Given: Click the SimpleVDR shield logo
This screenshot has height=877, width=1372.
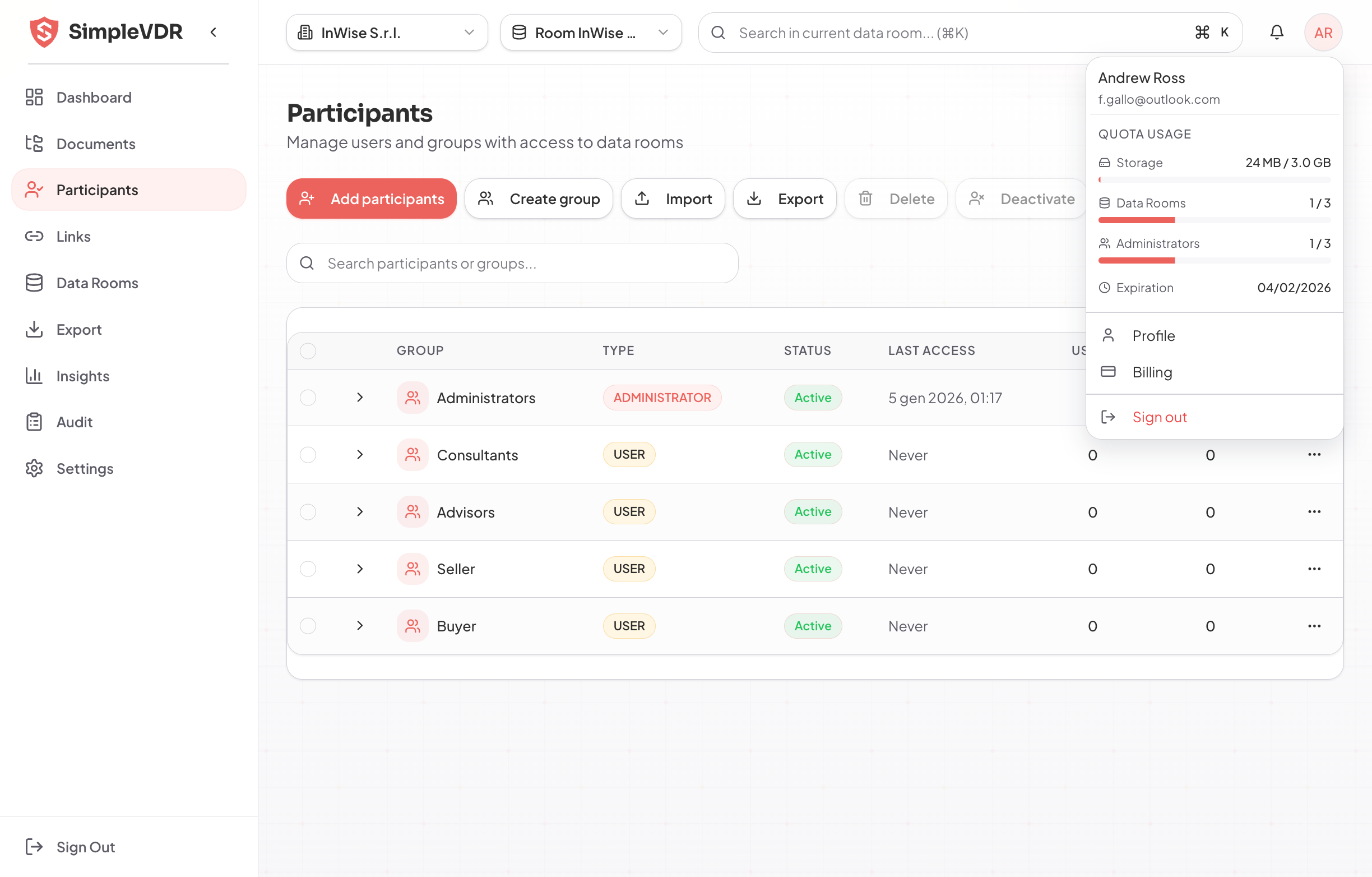Looking at the screenshot, I should pos(44,32).
